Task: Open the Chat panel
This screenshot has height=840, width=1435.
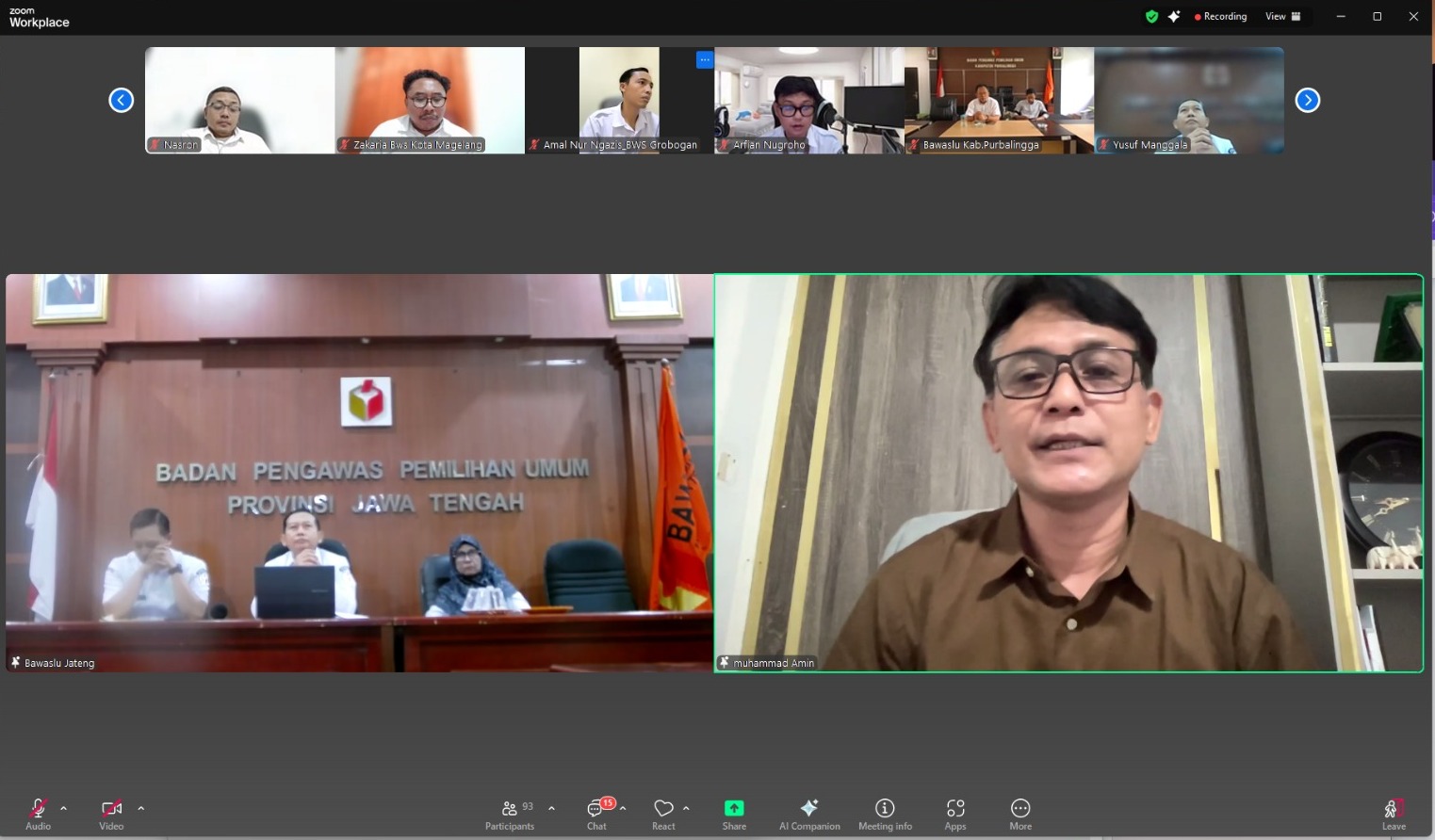Action: click(x=596, y=814)
